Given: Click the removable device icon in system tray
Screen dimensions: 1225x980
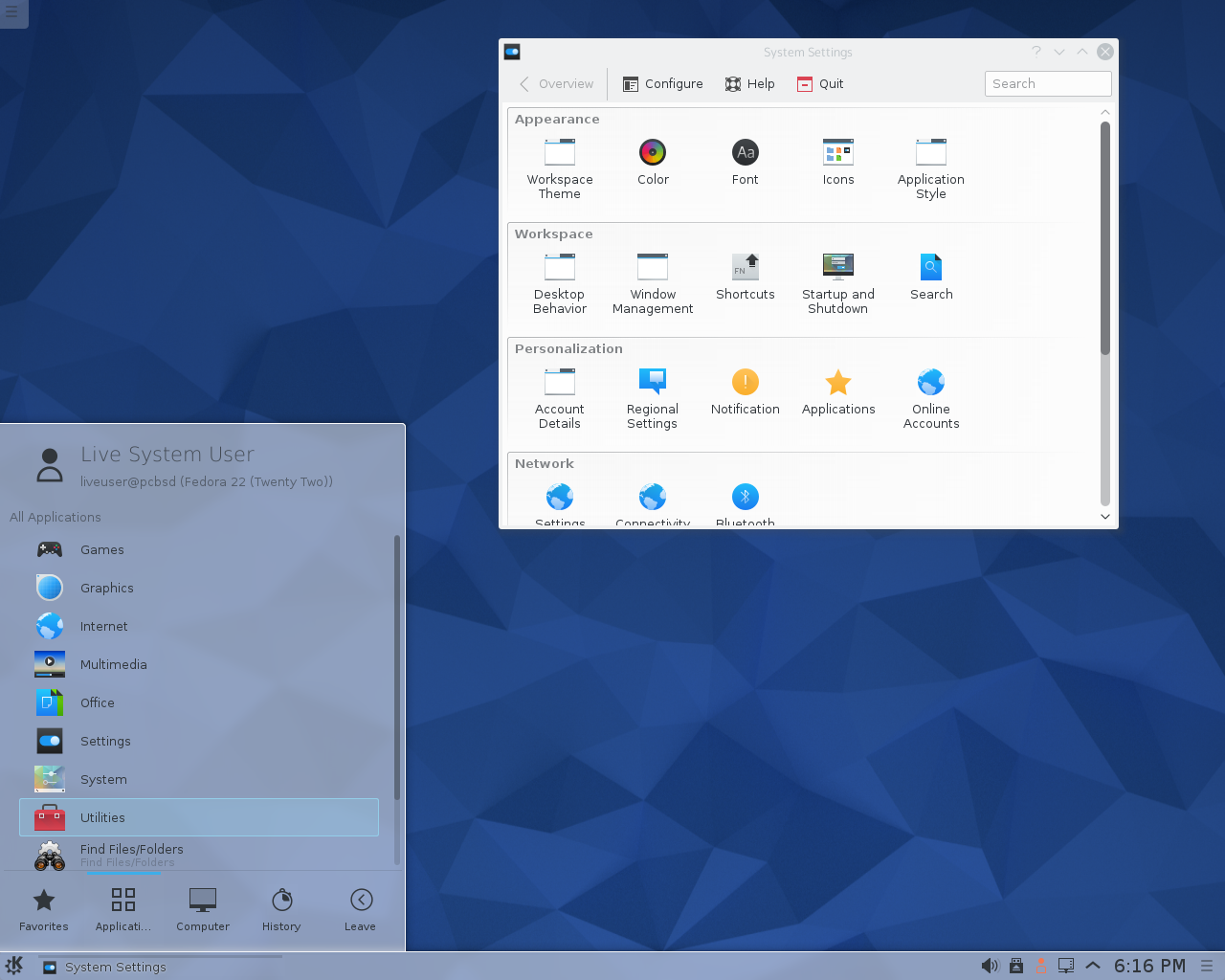Looking at the screenshot, I should (x=1016, y=966).
